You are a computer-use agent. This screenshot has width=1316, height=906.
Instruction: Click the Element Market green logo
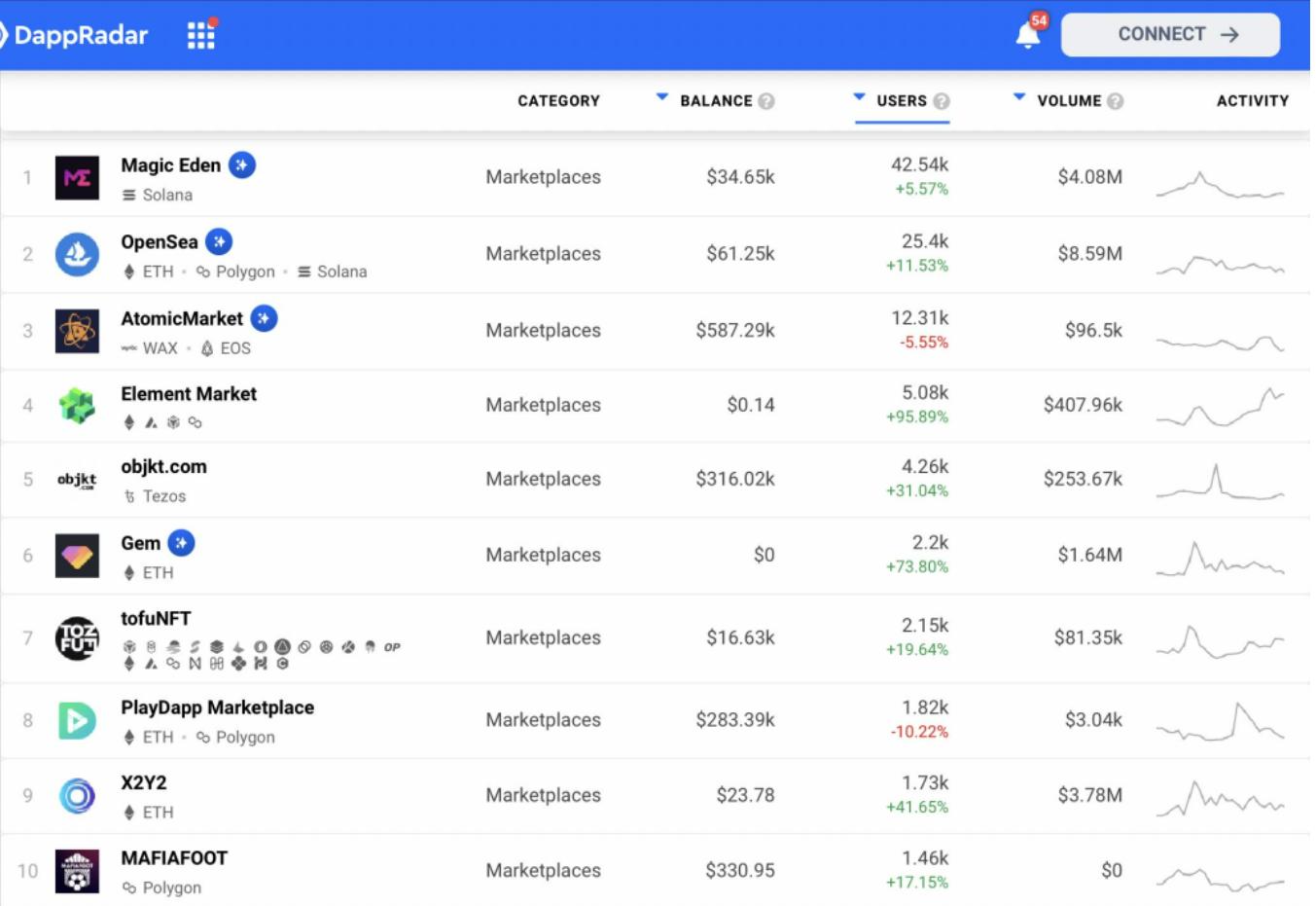(x=77, y=405)
